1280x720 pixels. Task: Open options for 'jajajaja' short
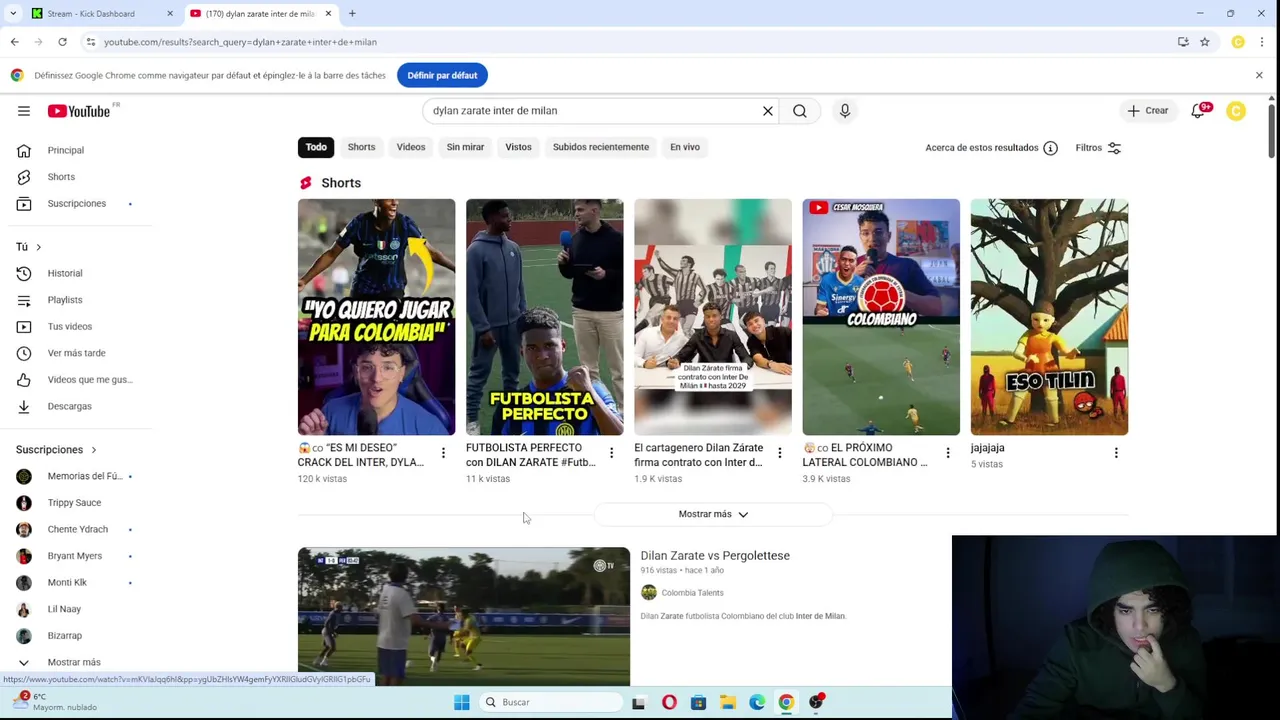(x=1116, y=453)
